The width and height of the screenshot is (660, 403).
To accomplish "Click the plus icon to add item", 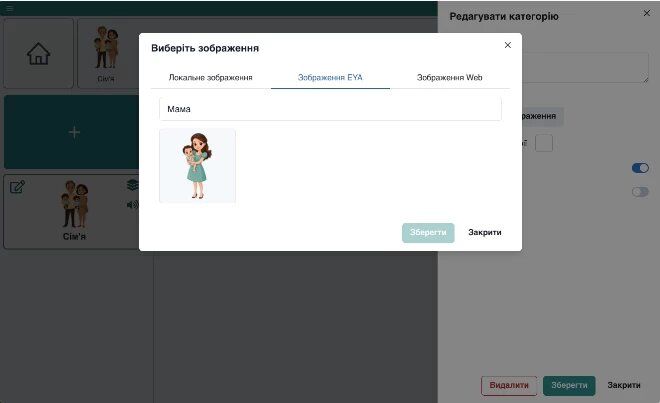I will (73, 132).
